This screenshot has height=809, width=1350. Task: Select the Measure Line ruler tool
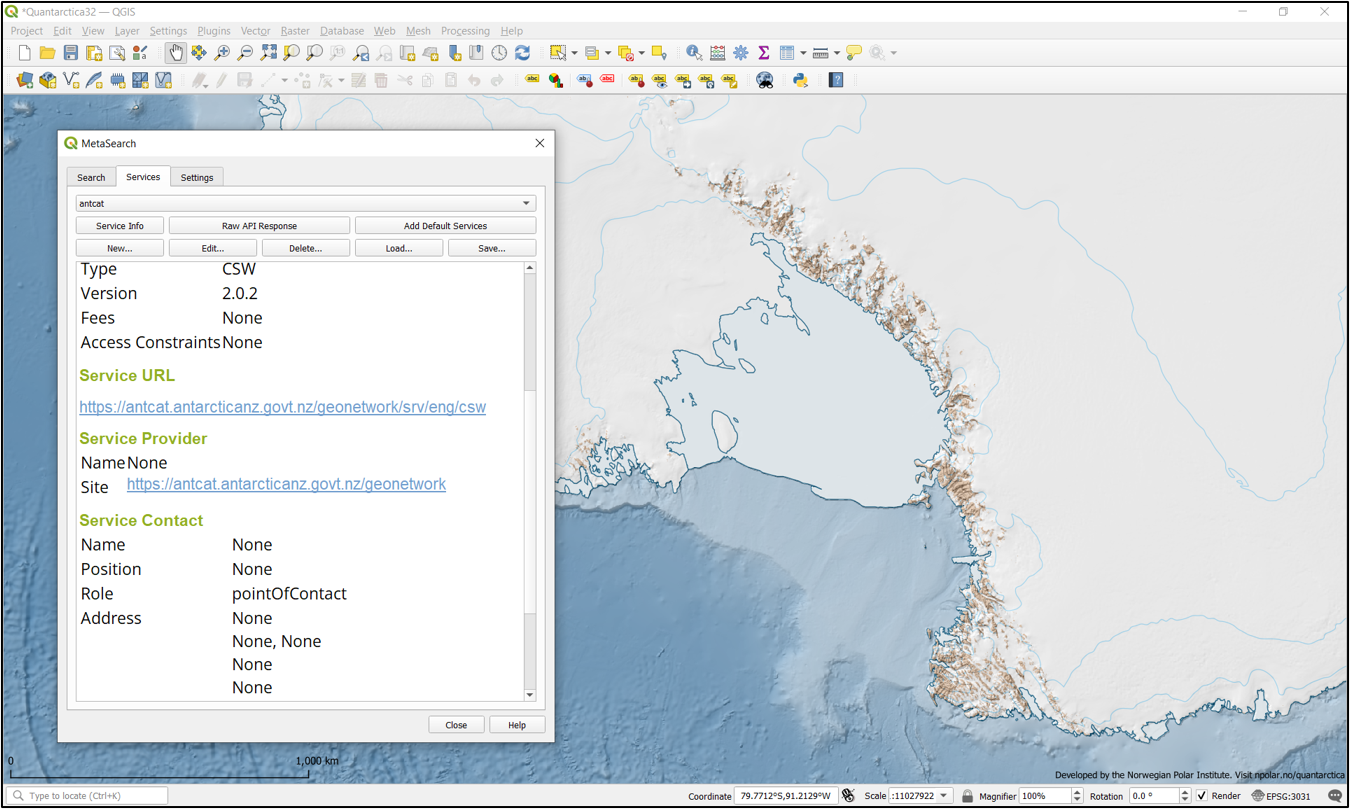[x=821, y=53]
